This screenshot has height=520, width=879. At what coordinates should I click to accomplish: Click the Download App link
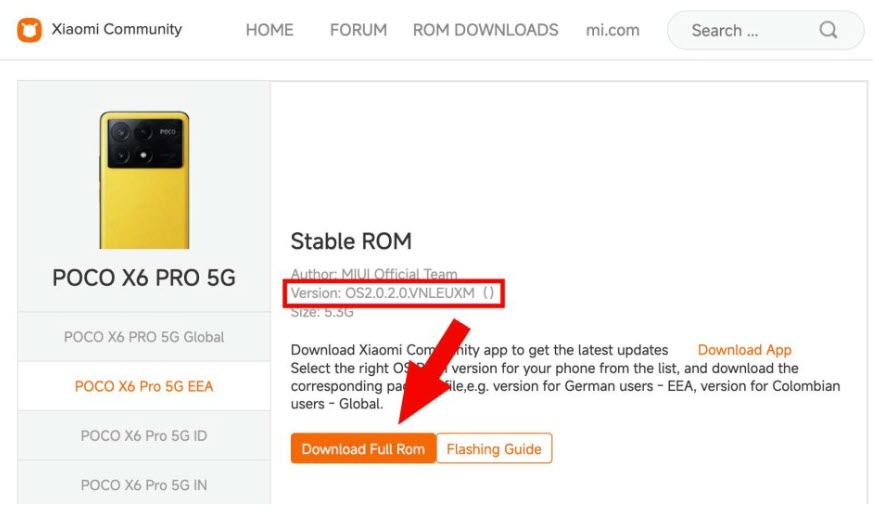(744, 350)
